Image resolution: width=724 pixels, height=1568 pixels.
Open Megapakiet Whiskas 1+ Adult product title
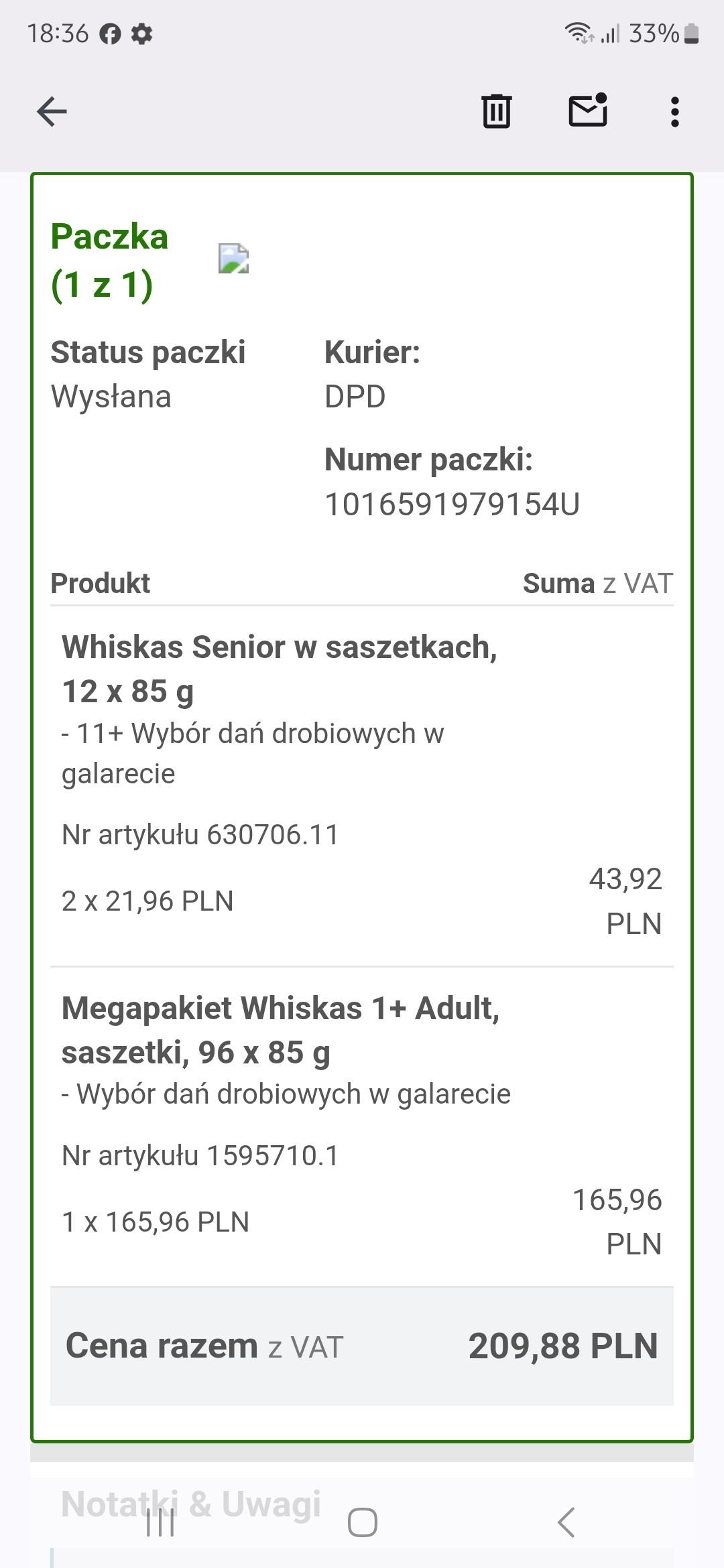pyautogui.click(x=281, y=1030)
